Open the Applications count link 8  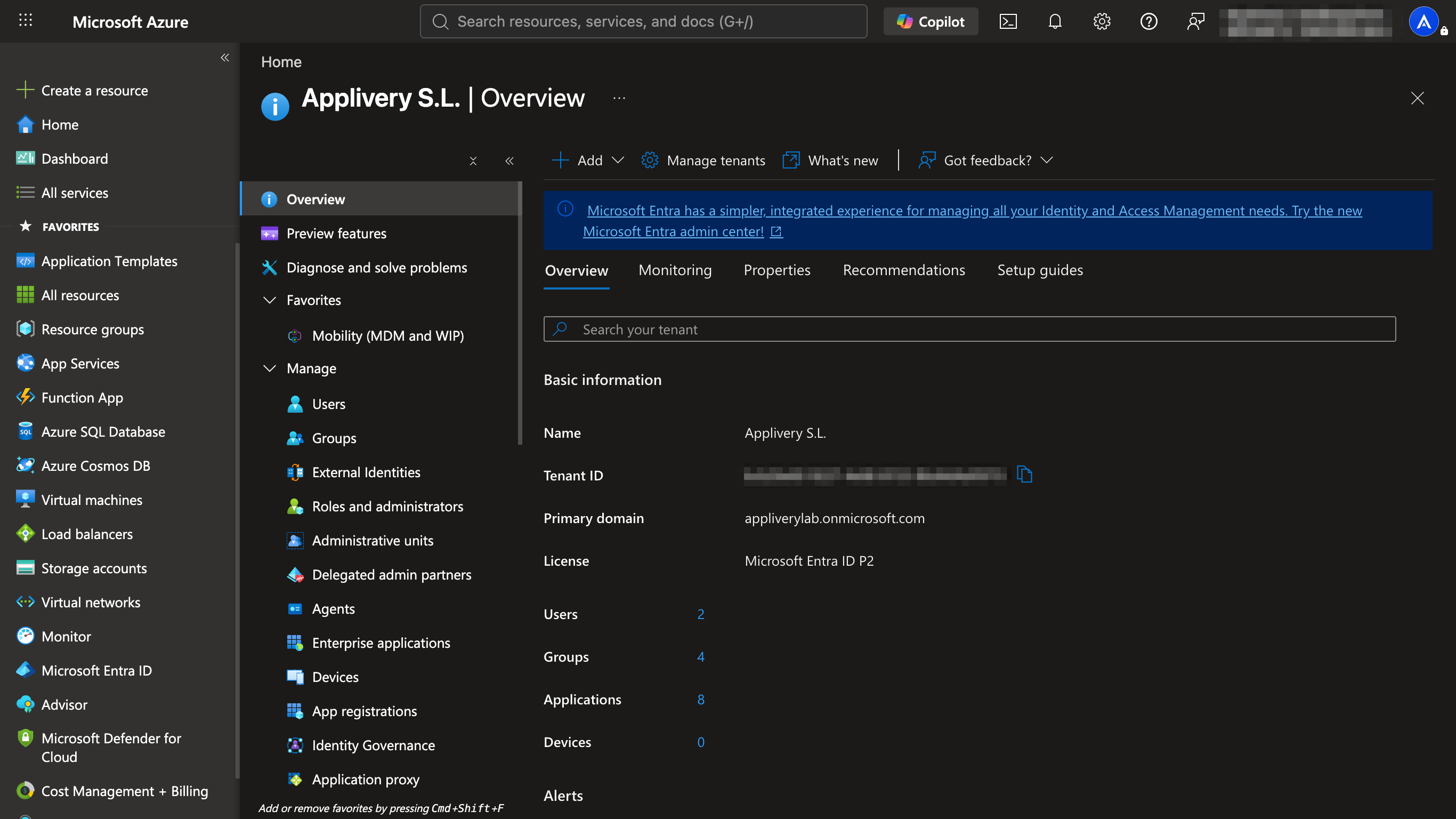[701, 699]
